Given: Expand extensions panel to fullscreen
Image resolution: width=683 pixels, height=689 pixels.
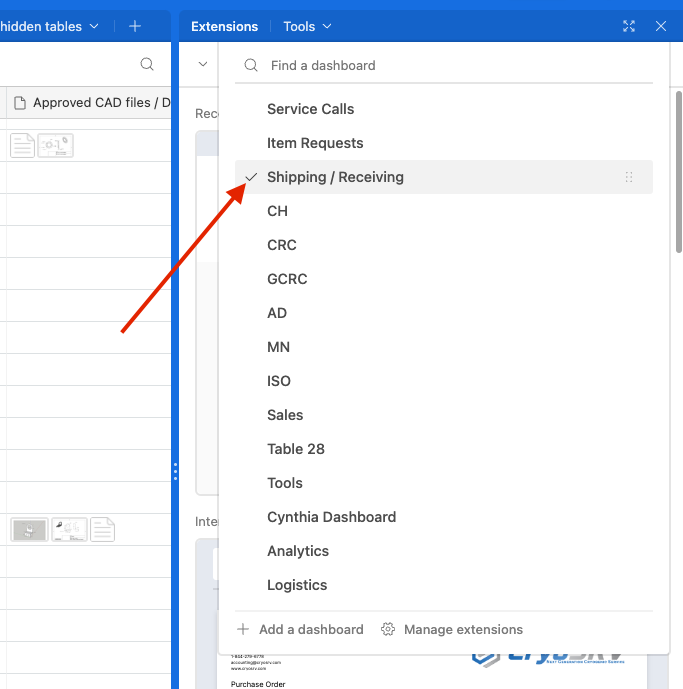Looking at the screenshot, I should click(x=629, y=26).
